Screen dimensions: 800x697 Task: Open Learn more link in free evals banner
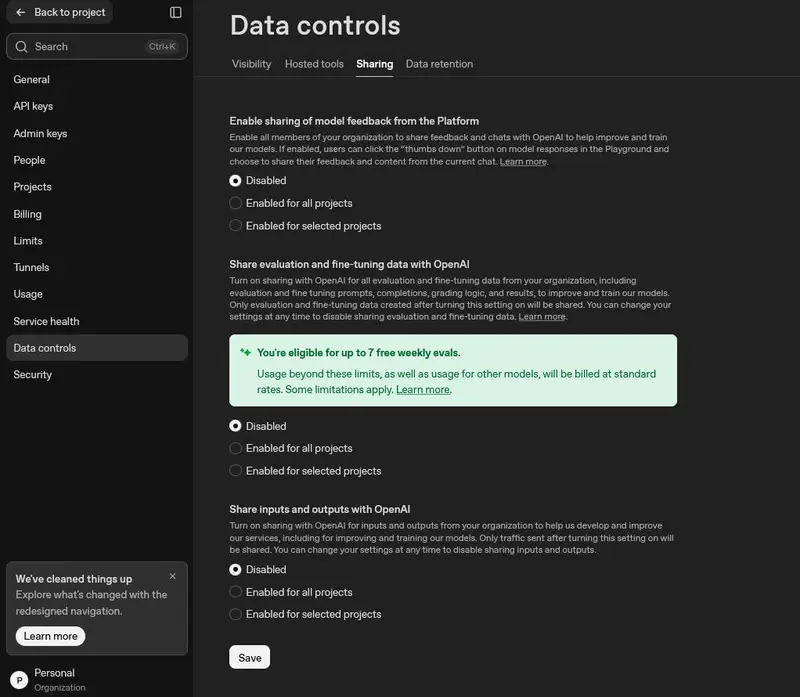point(423,390)
